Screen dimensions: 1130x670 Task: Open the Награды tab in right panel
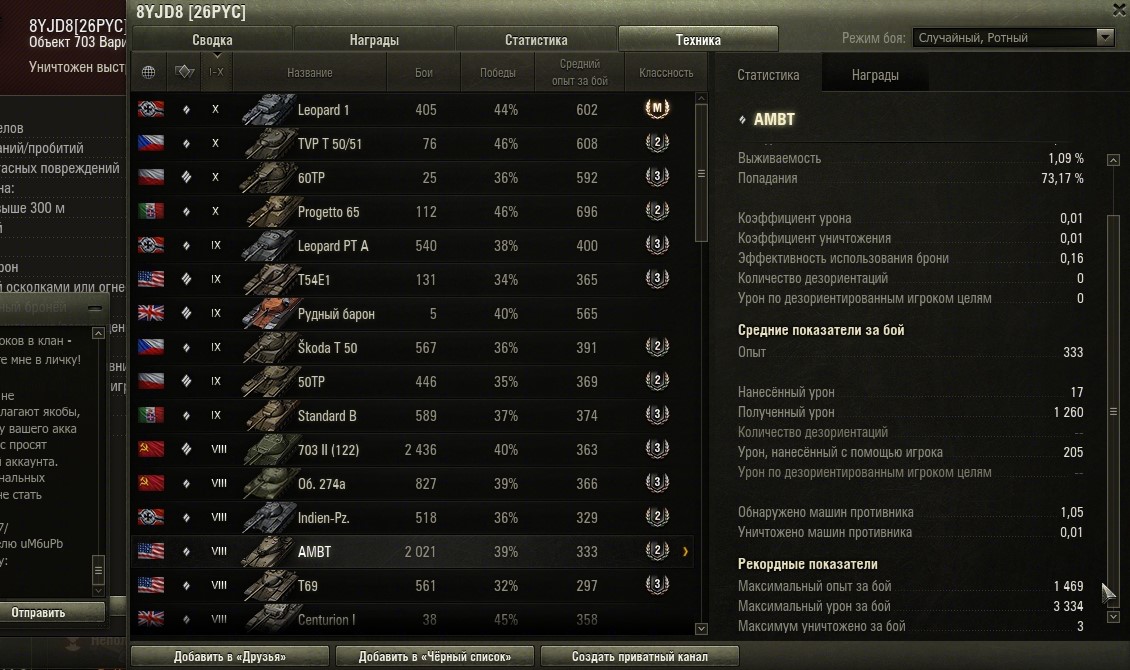875,75
